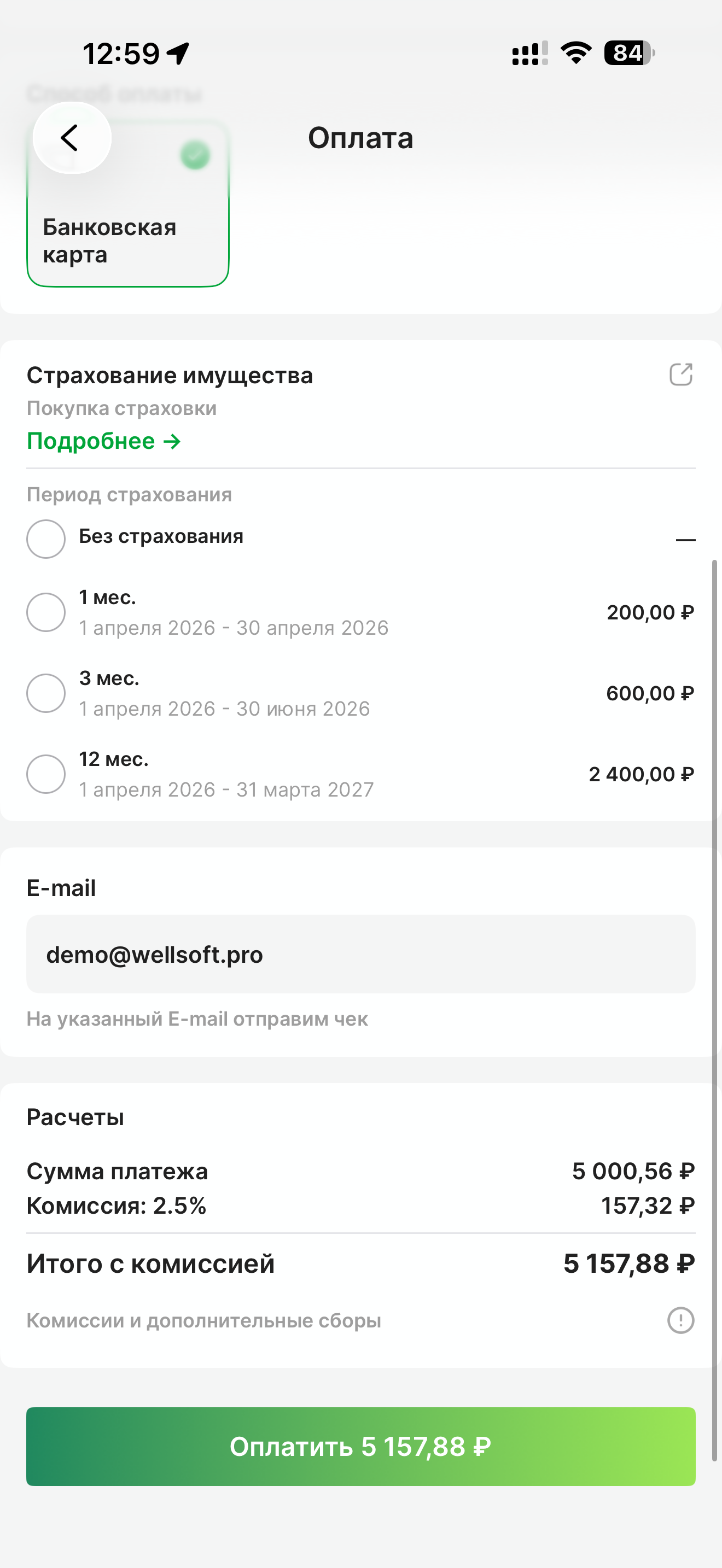Tap the back arrow button
This screenshot has height=1568, width=722.
(71, 138)
